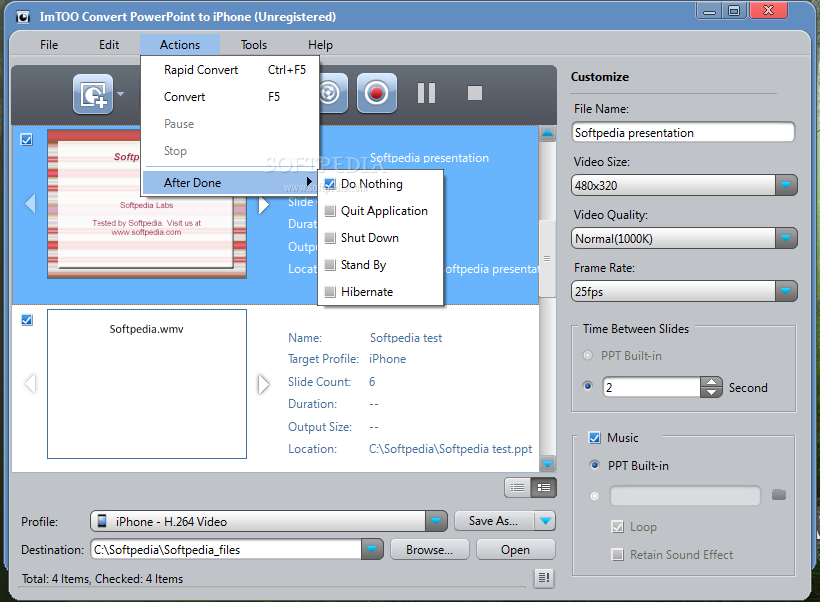This screenshot has width=820, height=602.
Task: Check Do Nothing in After Done submenu
Action: coord(330,184)
